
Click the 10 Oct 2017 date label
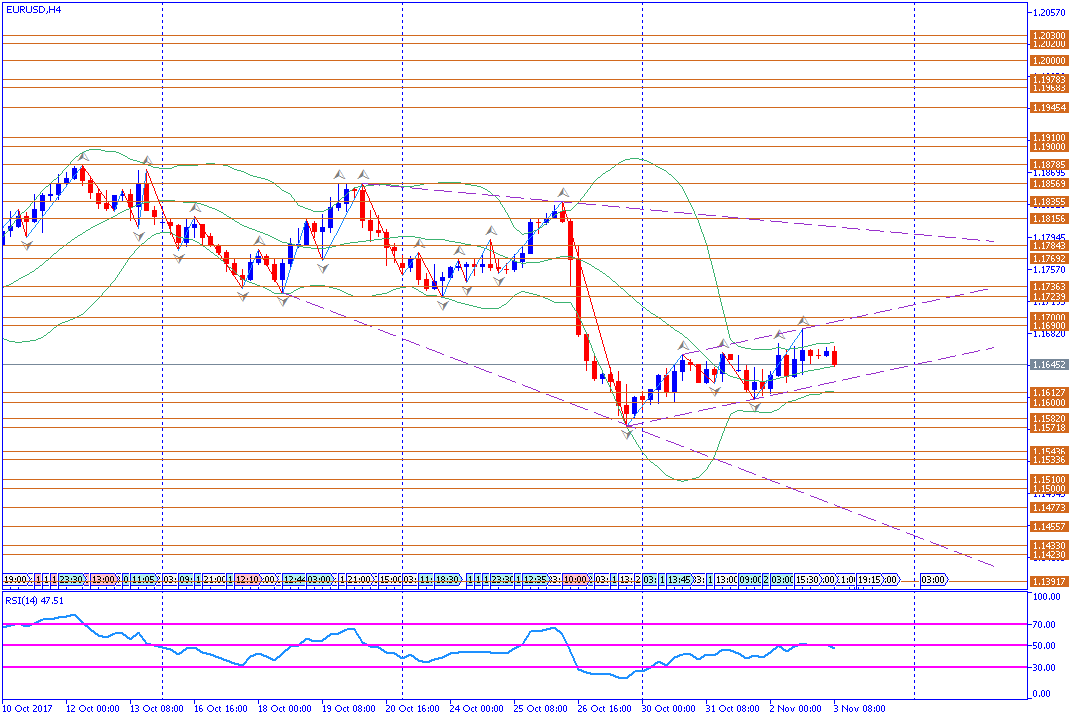click(x=28, y=708)
